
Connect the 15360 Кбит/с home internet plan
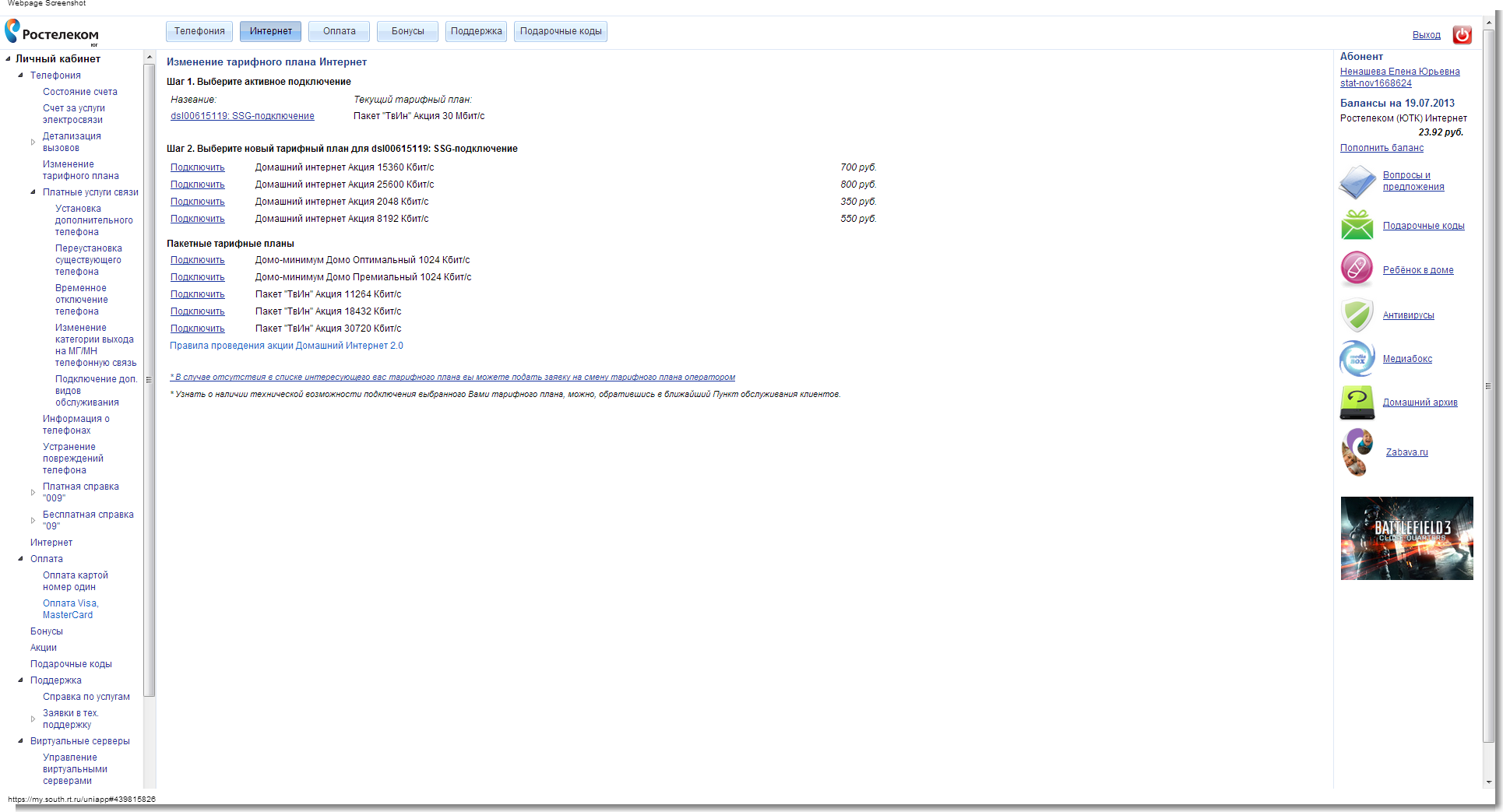pyautogui.click(x=198, y=167)
